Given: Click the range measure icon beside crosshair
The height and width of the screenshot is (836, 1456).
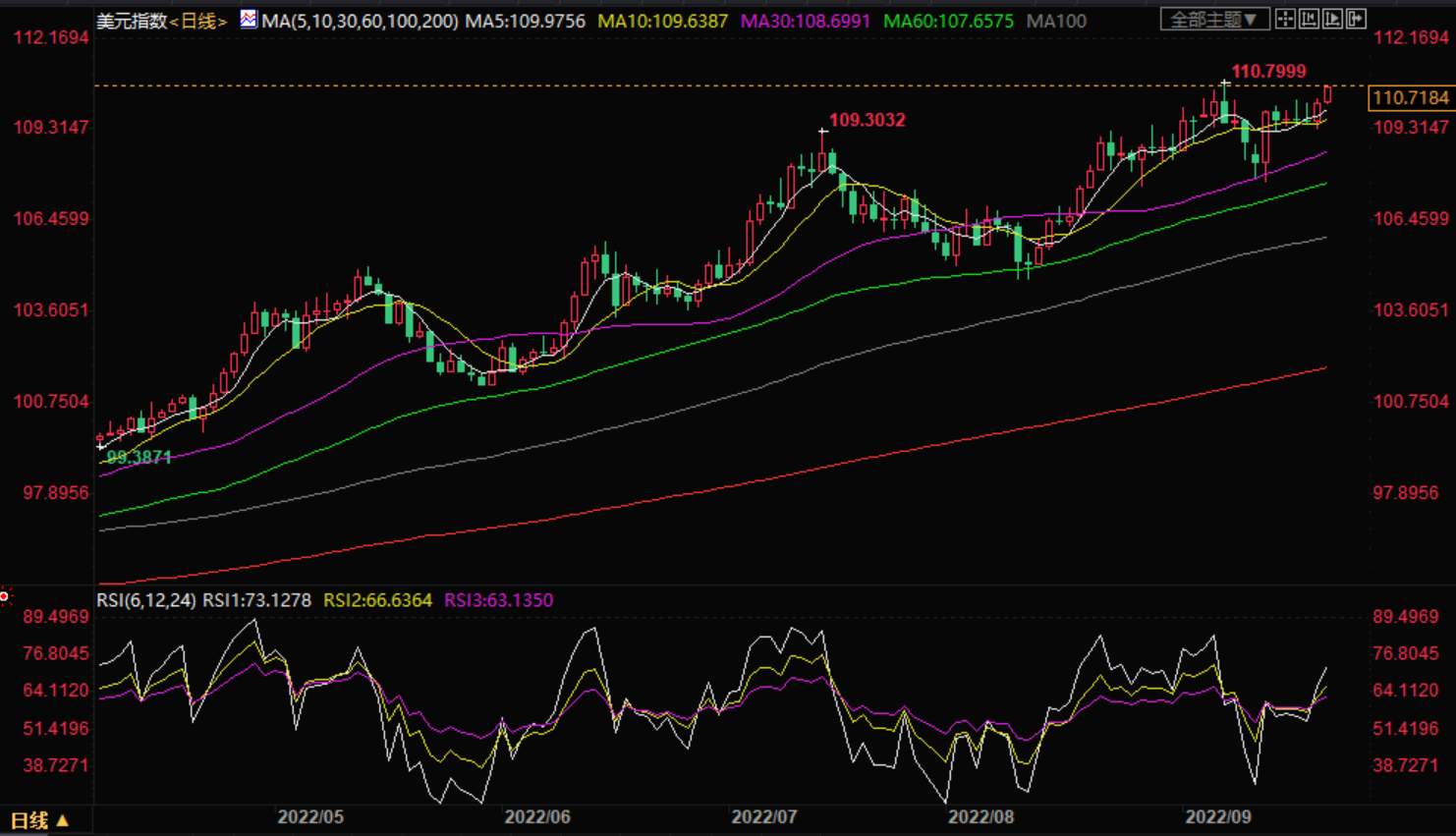Looking at the screenshot, I should pos(1309,19).
